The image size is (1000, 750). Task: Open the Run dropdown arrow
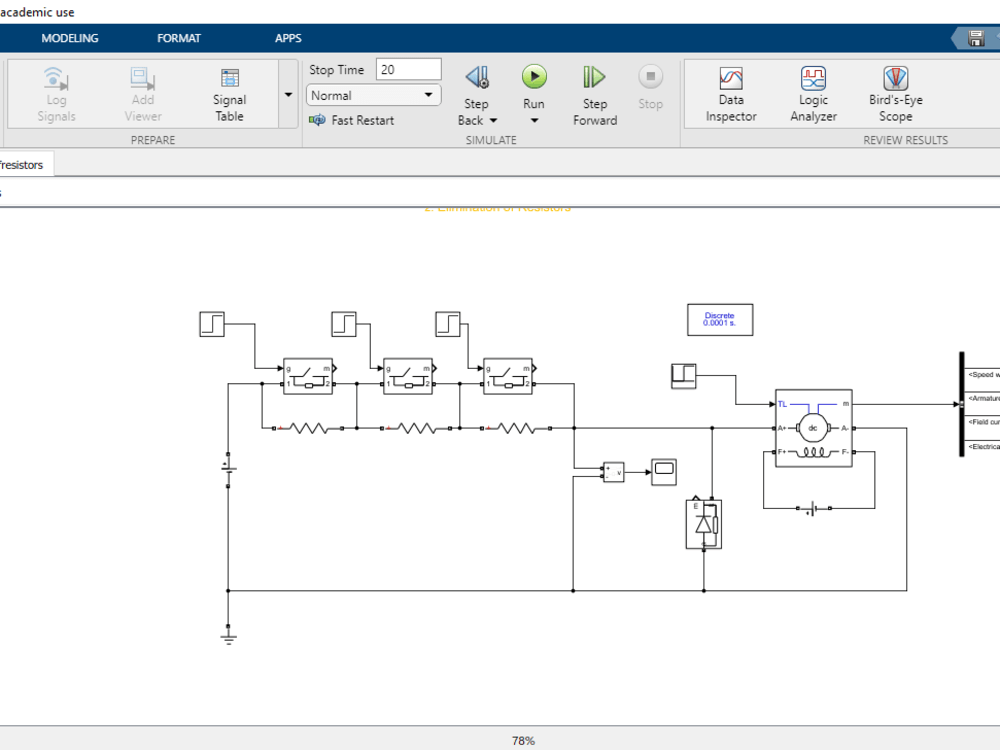534,121
